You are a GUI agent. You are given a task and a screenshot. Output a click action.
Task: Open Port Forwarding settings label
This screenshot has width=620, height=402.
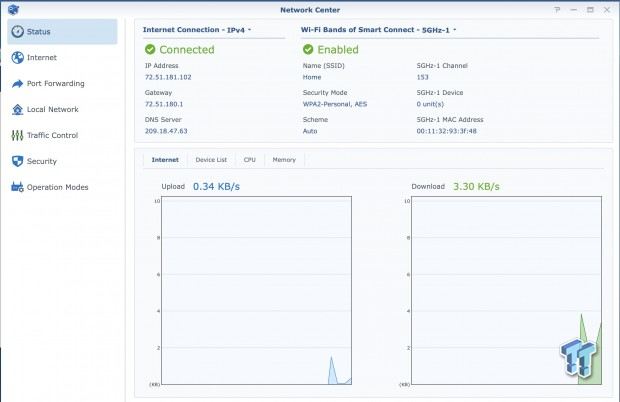click(56, 84)
